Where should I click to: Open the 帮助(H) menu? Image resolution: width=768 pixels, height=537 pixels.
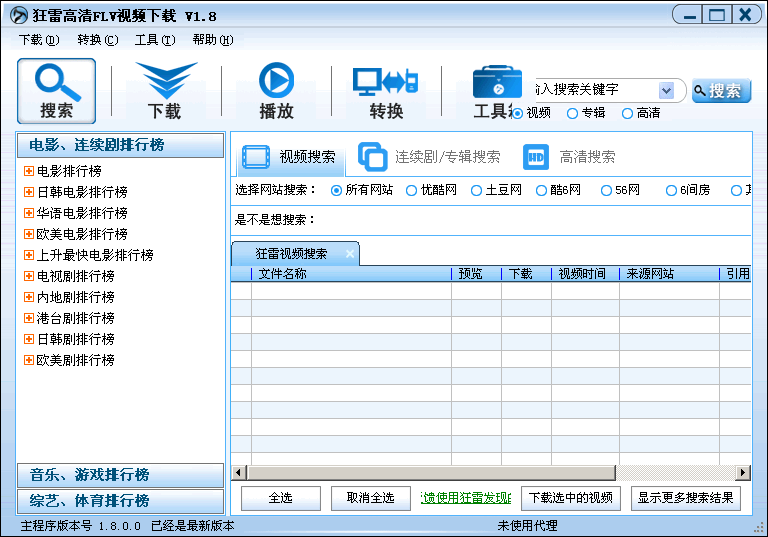pyautogui.click(x=213, y=40)
